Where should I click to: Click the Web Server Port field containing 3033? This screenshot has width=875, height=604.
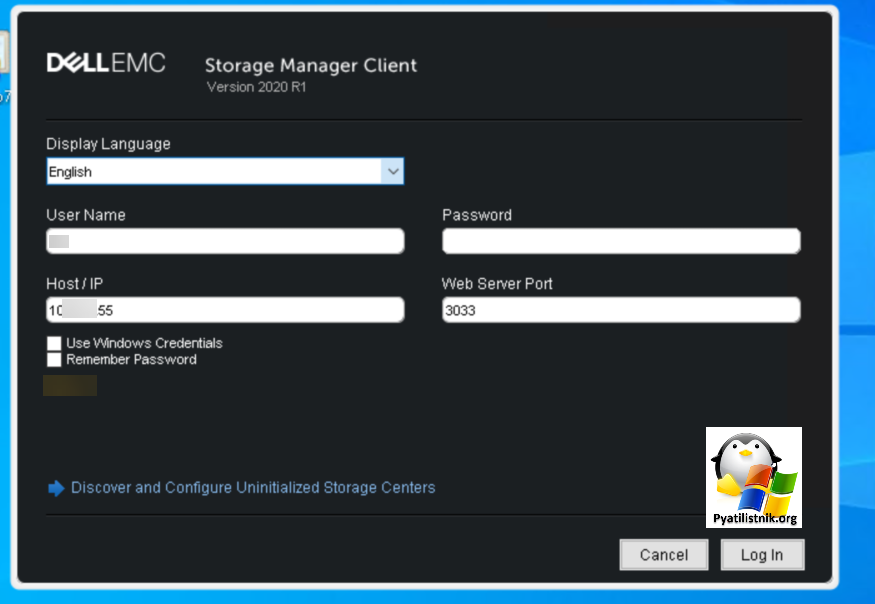click(621, 310)
